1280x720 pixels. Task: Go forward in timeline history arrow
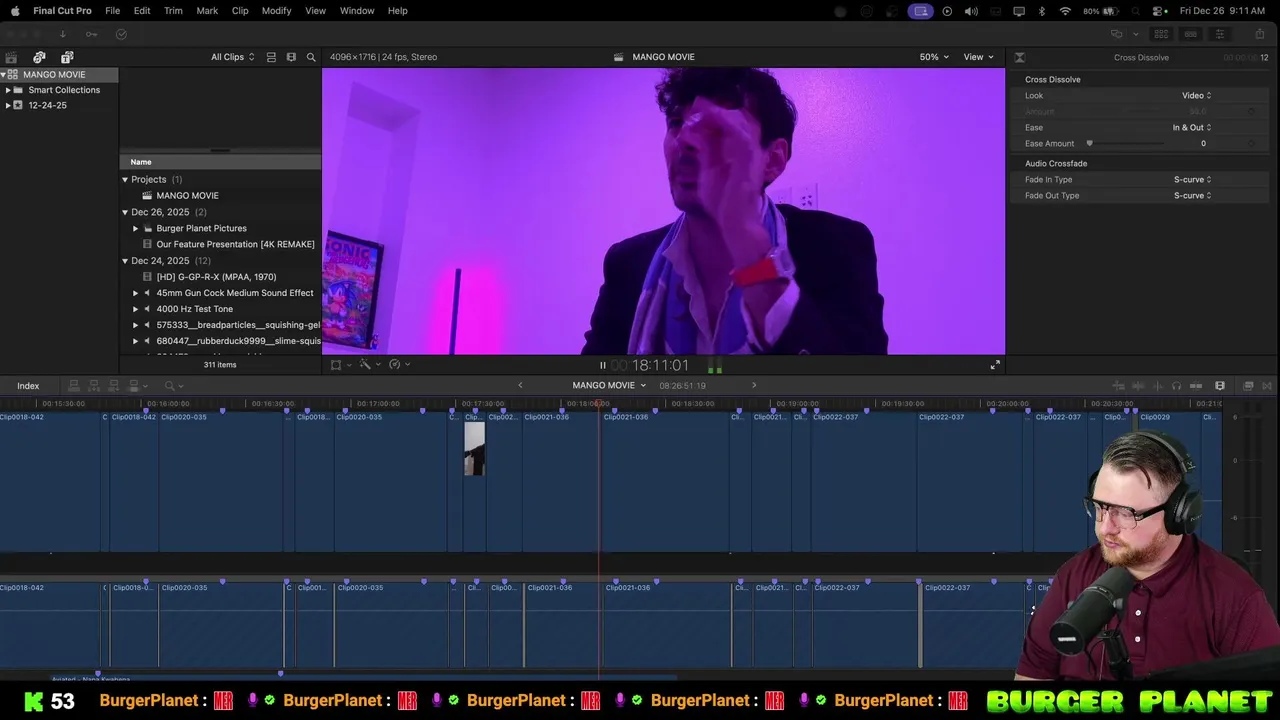coord(754,386)
